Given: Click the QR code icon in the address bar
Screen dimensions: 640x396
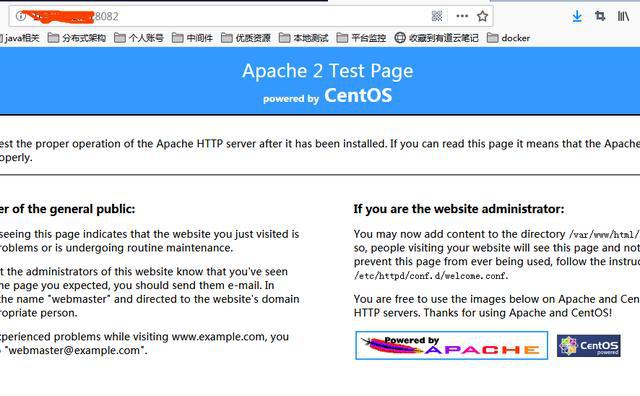Looking at the screenshot, I should [437, 16].
